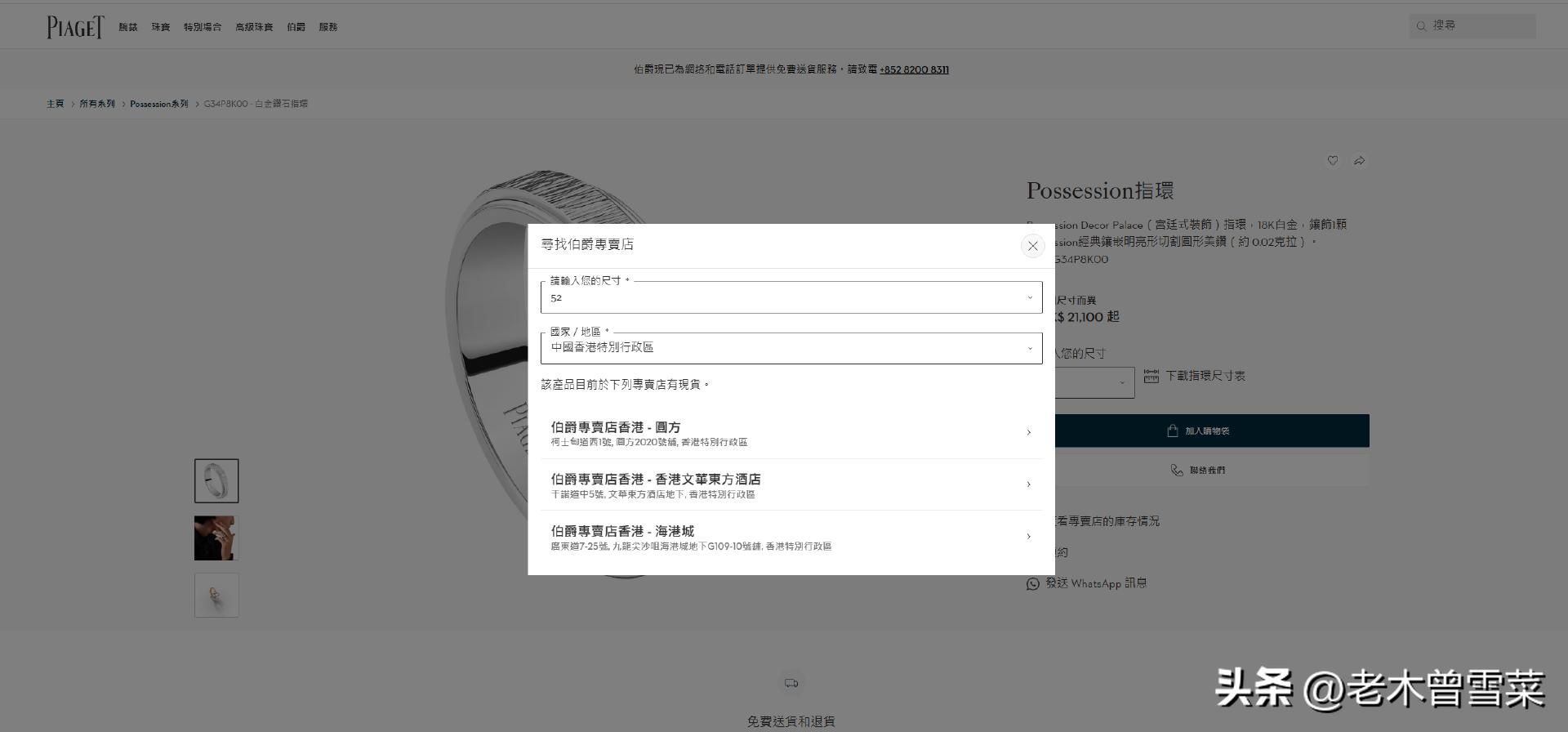
Task: Go to Possession系列 breadcrumb
Action: pos(158,104)
